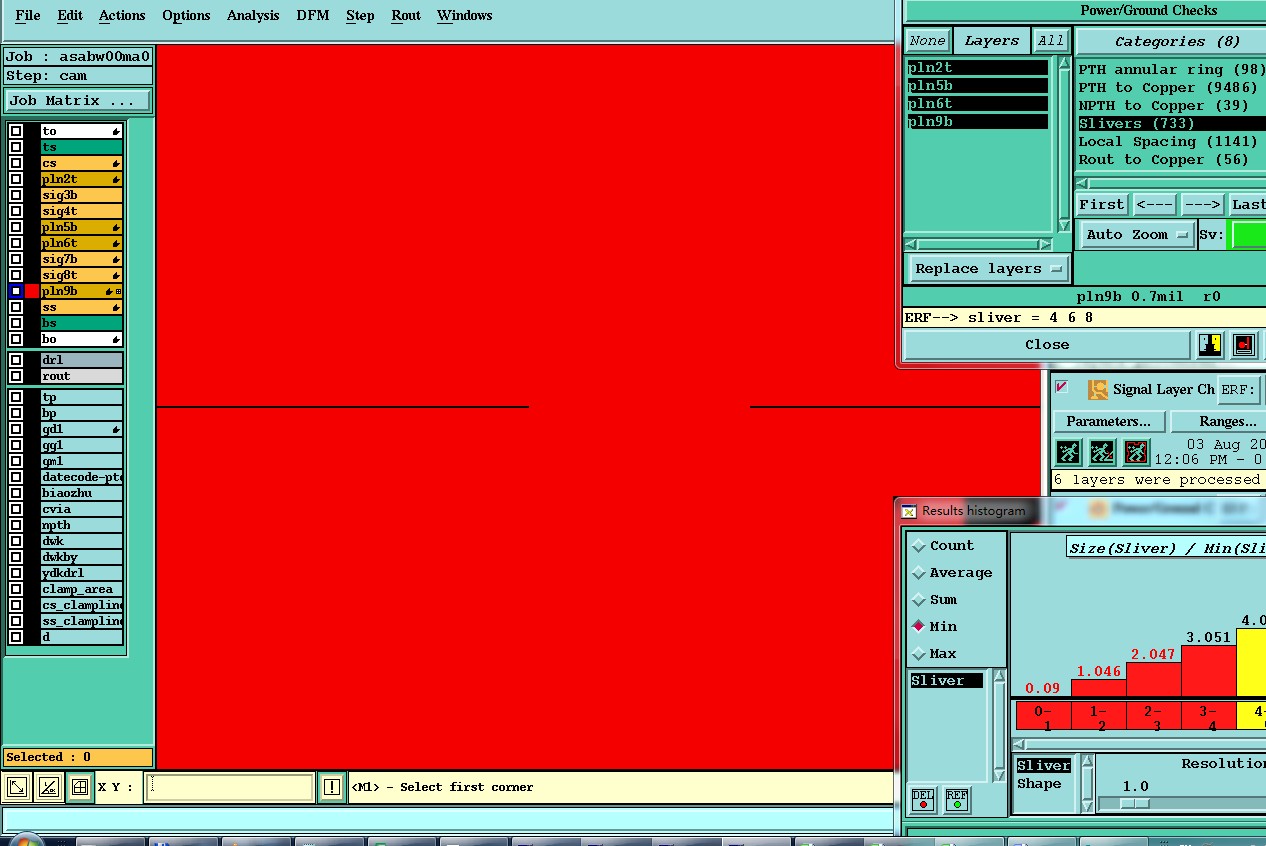This screenshot has width=1266, height=846.
Task: Click the Ranges... button
Action: 1220,422
